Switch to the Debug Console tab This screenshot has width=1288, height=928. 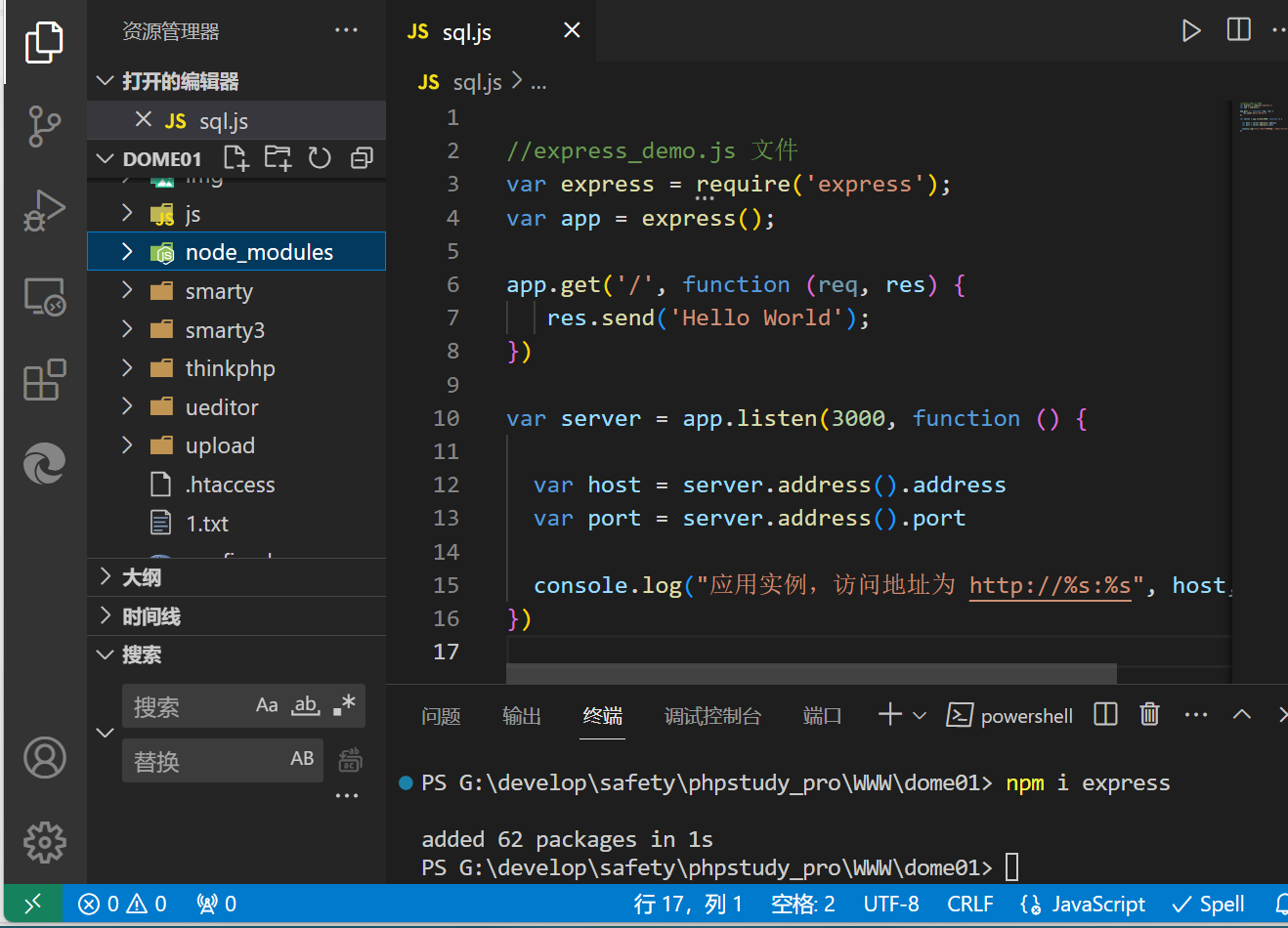pyautogui.click(x=712, y=716)
